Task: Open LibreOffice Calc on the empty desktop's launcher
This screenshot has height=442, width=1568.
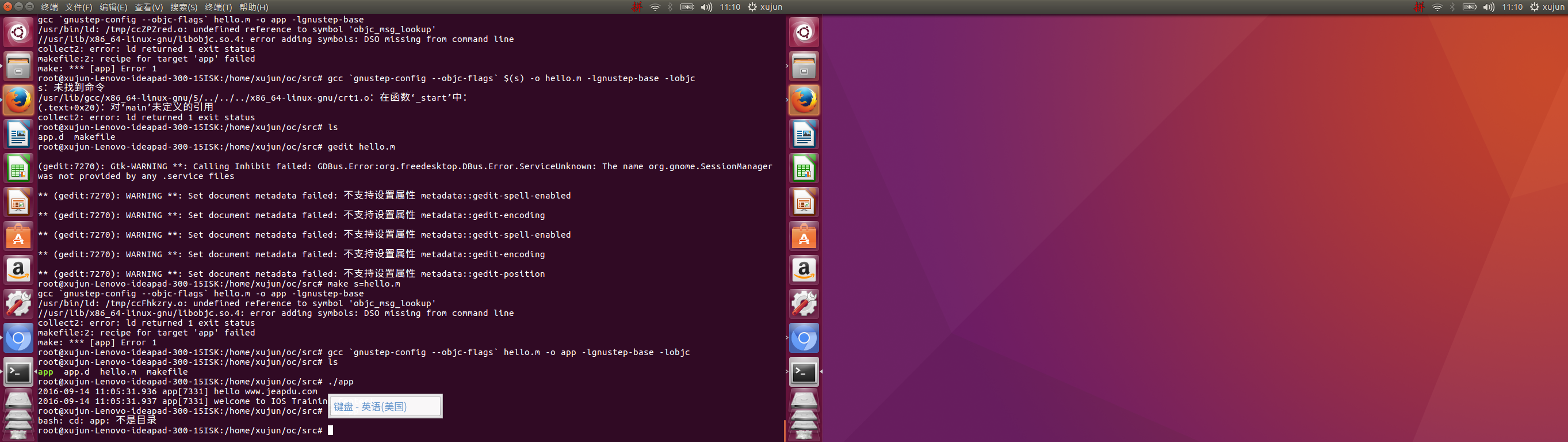Action: pyautogui.click(x=804, y=168)
